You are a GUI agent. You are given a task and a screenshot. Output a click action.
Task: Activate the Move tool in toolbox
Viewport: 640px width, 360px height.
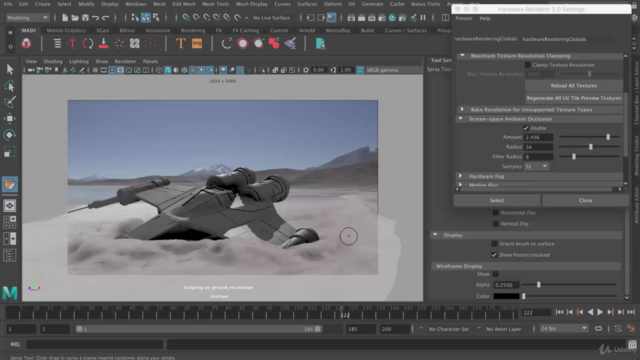(x=10, y=118)
